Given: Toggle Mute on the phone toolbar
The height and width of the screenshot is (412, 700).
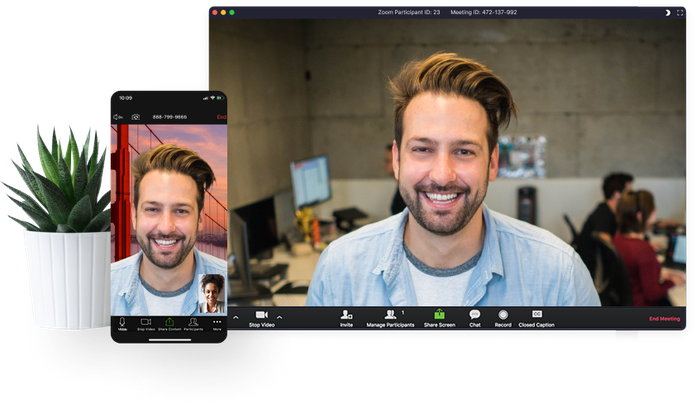Looking at the screenshot, I should click(x=122, y=323).
